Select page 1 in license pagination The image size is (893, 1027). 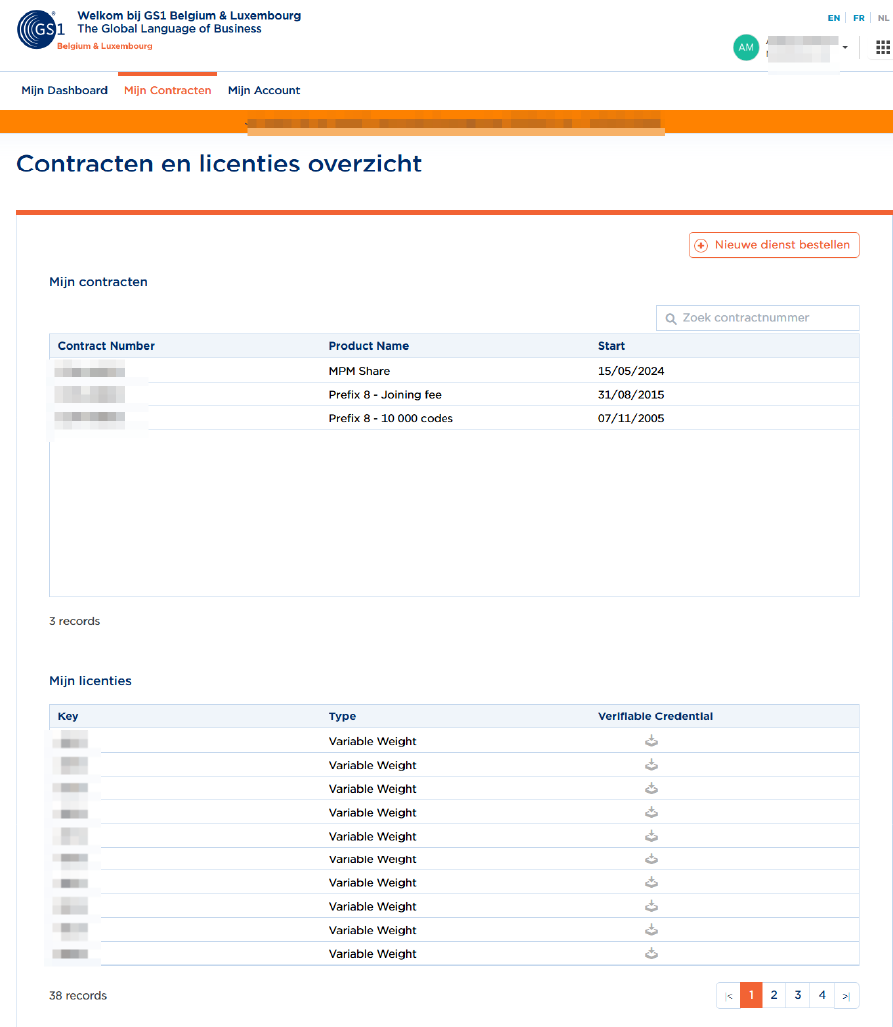[x=751, y=995]
